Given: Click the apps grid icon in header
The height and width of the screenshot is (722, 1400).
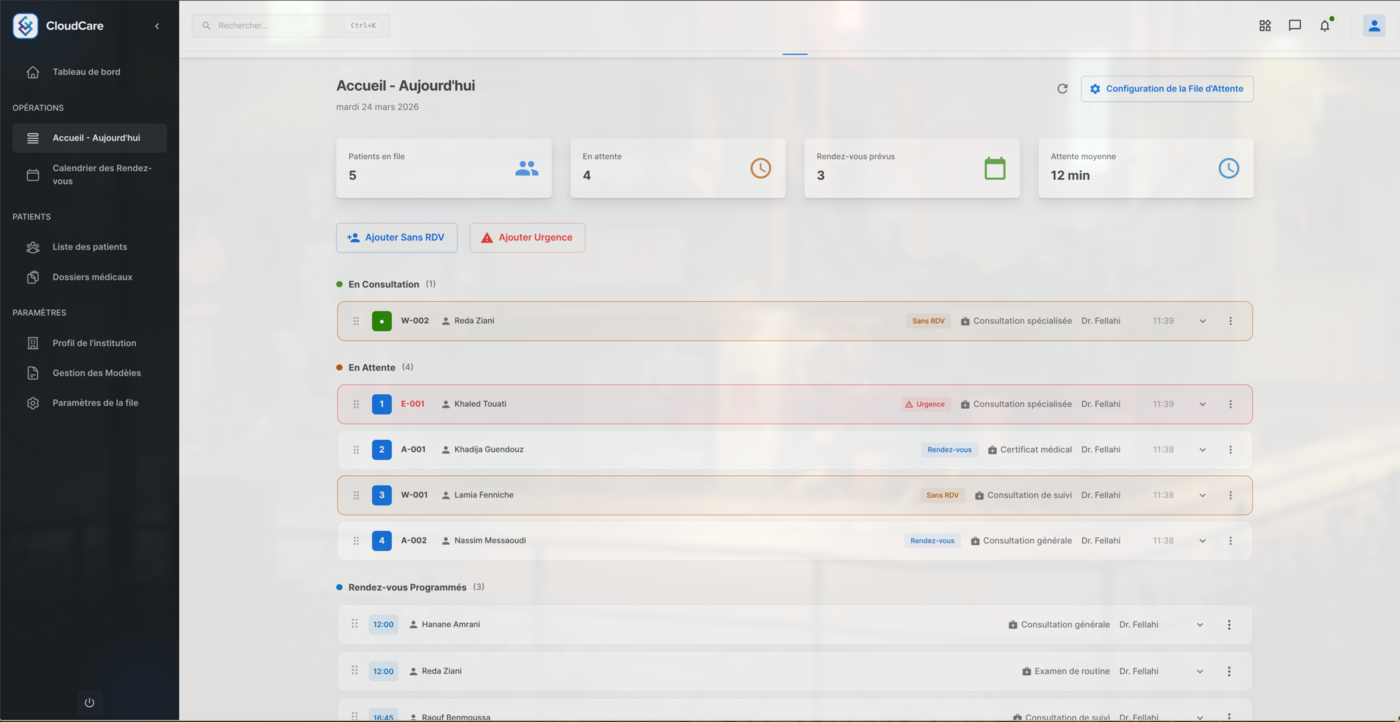Looking at the screenshot, I should (1264, 25).
